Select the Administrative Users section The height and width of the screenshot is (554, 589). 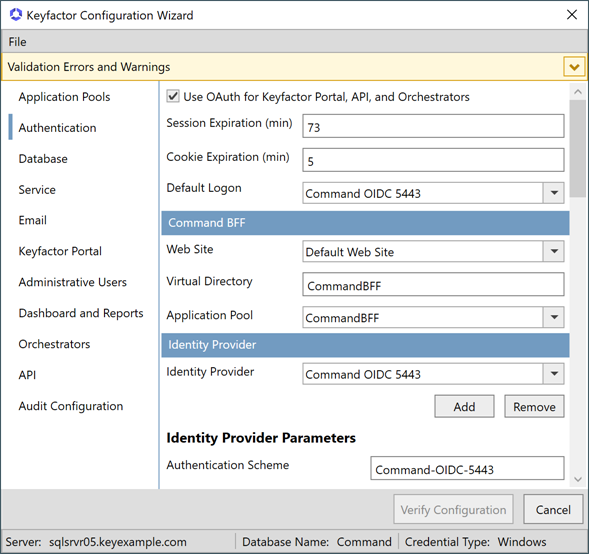click(72, 282)
